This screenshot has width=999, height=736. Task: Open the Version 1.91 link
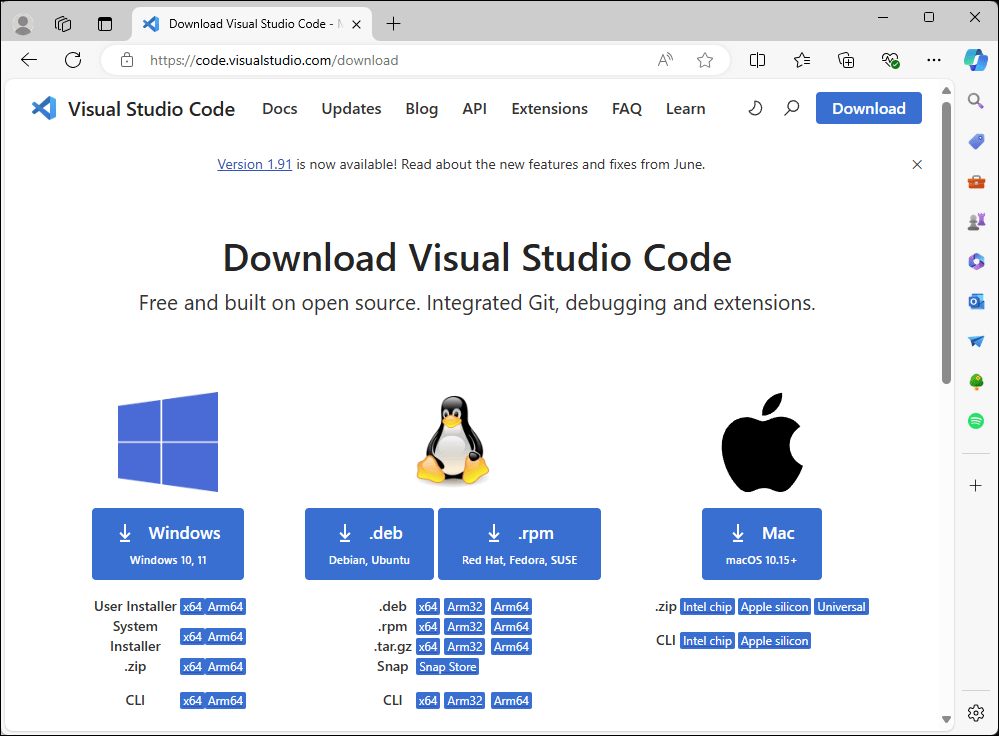254,164
